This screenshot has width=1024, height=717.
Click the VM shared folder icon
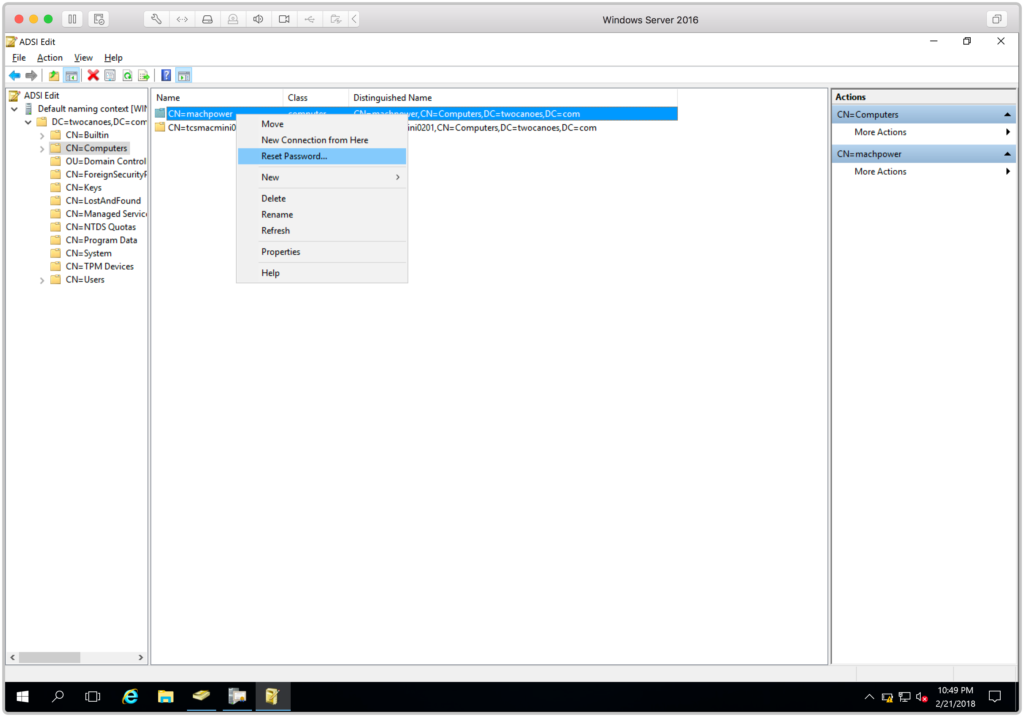[335, 20]
